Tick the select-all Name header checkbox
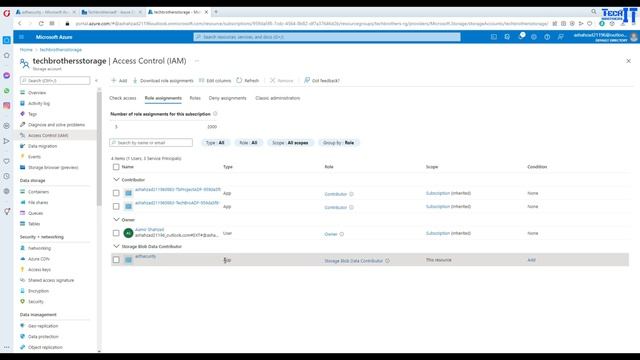 tap(116, 167)
